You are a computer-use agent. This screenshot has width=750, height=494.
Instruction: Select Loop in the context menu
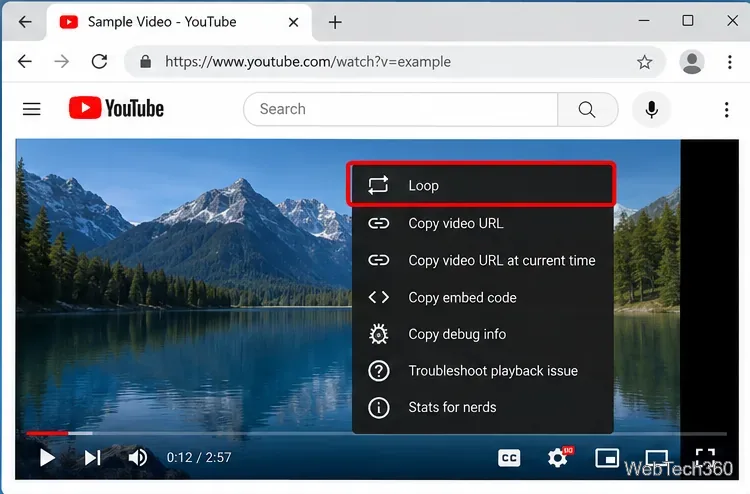[481, 185]
